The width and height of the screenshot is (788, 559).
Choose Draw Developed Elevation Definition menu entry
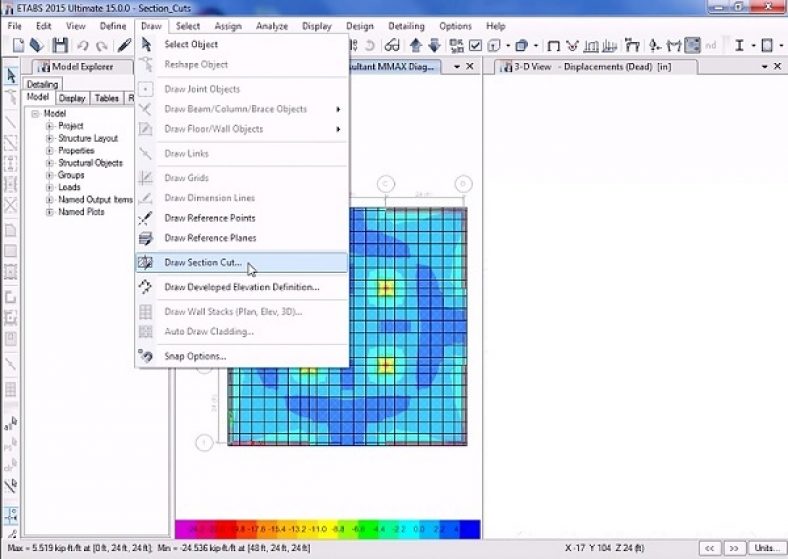pos(242,287)
